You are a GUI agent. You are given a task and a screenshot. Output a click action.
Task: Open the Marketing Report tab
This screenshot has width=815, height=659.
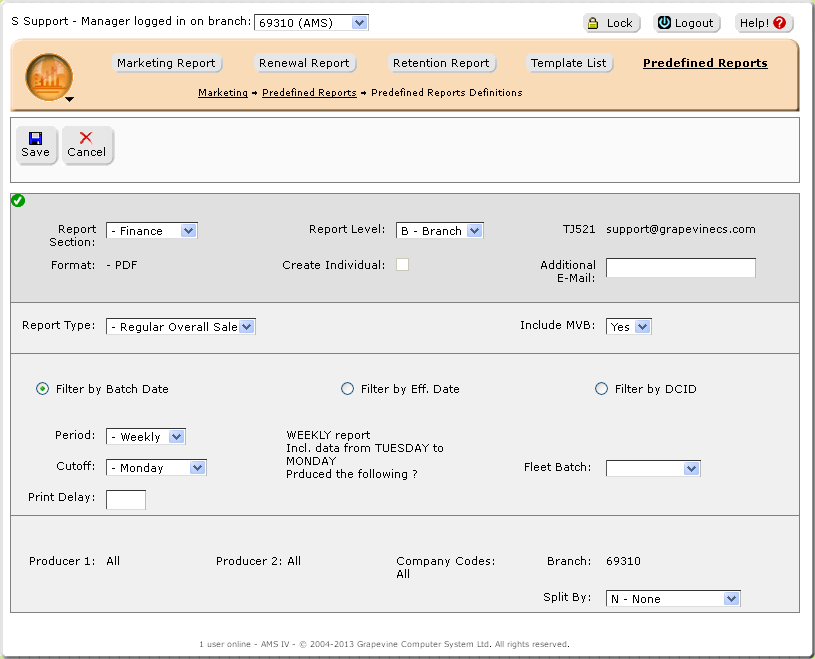click(x=166, y=63)
